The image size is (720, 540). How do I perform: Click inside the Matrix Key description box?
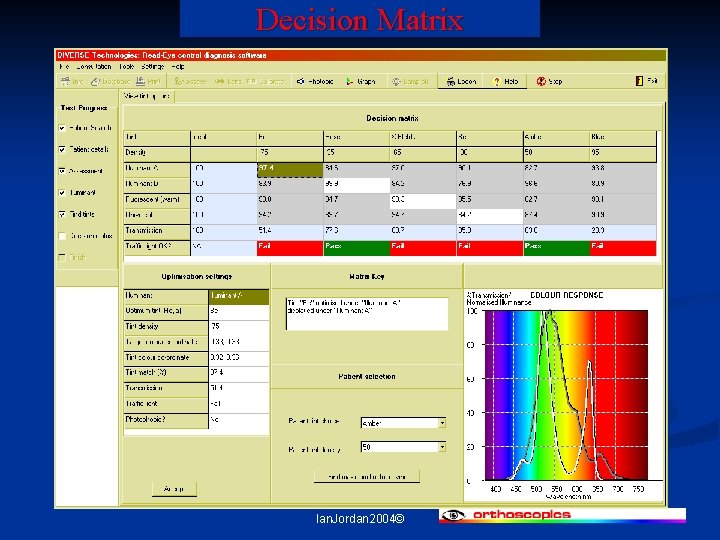(x=367, y=314)
